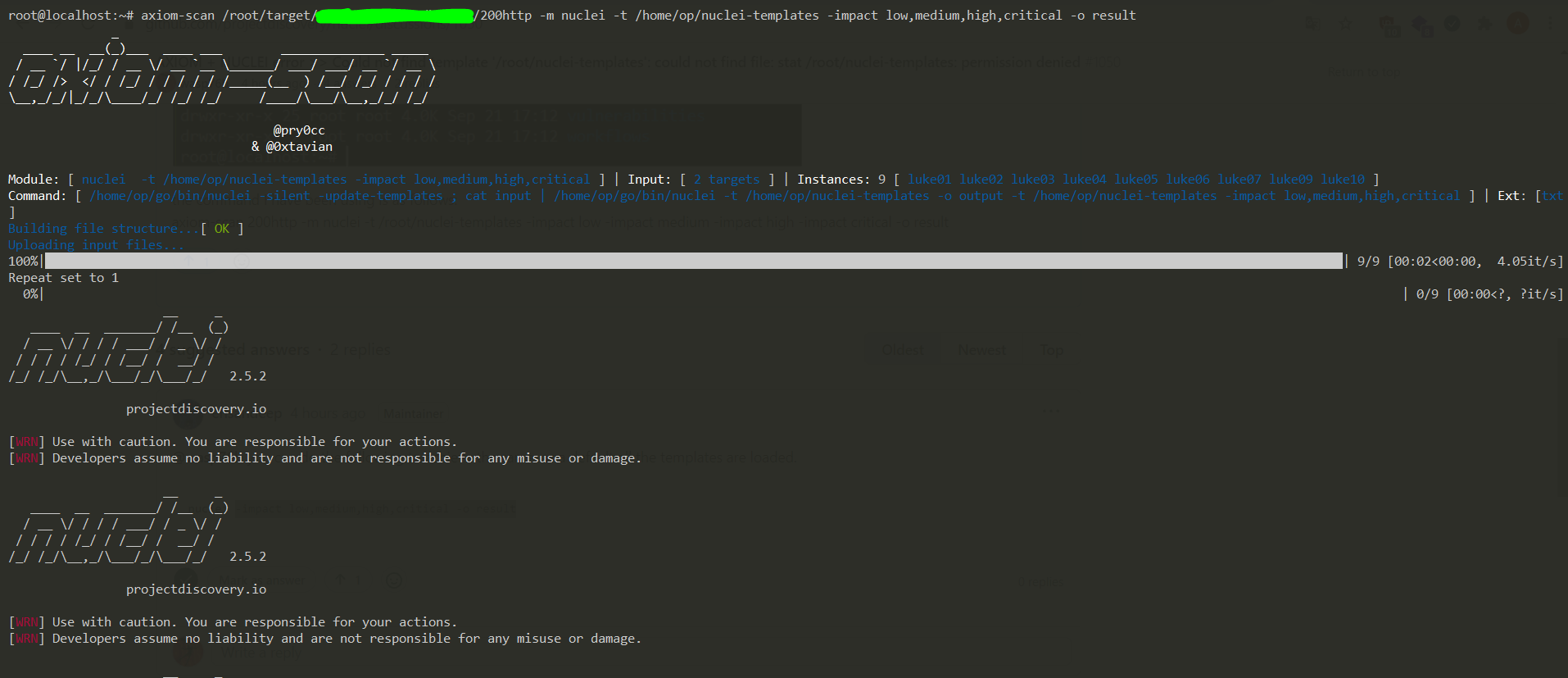Select instance name 'luke03'
This screenshot has width=1568, height=678.
point(1033,180)
